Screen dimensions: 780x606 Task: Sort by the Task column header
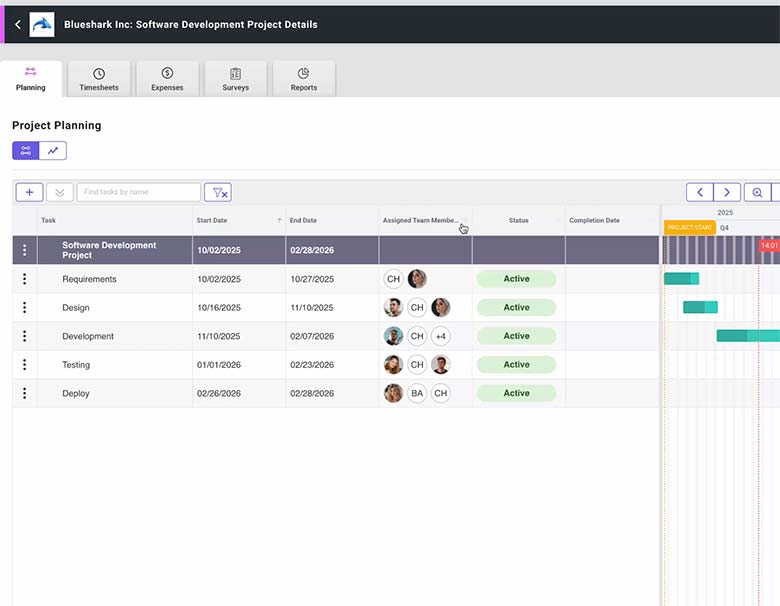(49, 220)
